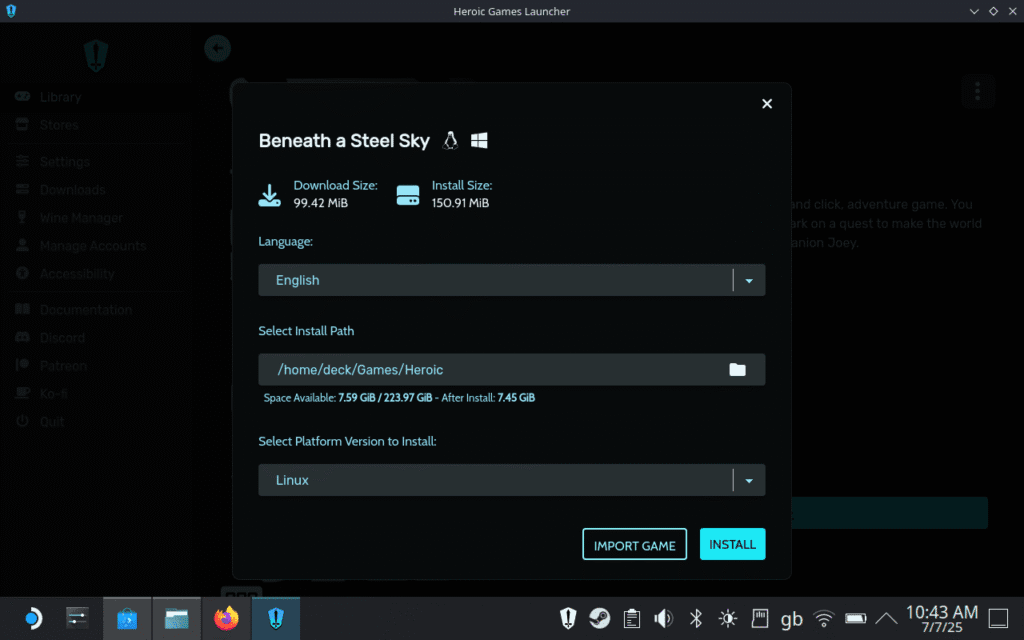Close the Beneath a Steel Sky install dialog
The width and height of the screenshot is (1024, 640).
(x=767, y=104)
